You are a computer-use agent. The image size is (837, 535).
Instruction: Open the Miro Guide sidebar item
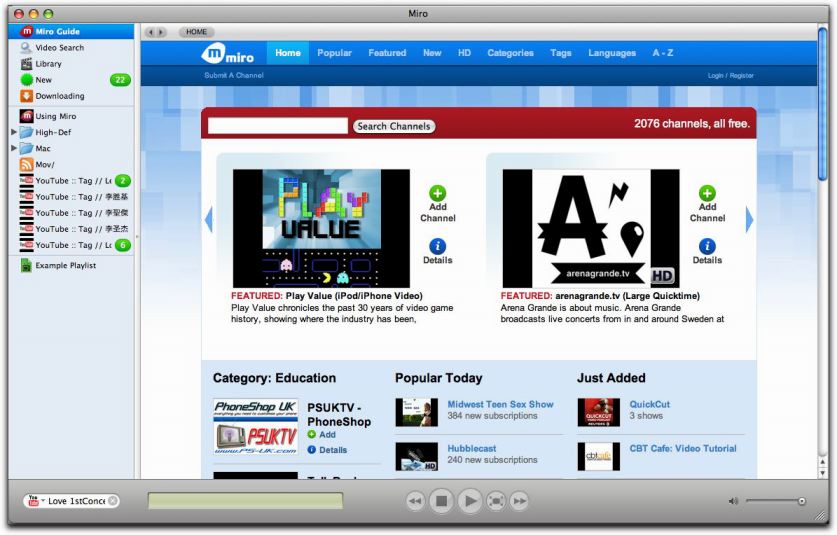[71, 32]
